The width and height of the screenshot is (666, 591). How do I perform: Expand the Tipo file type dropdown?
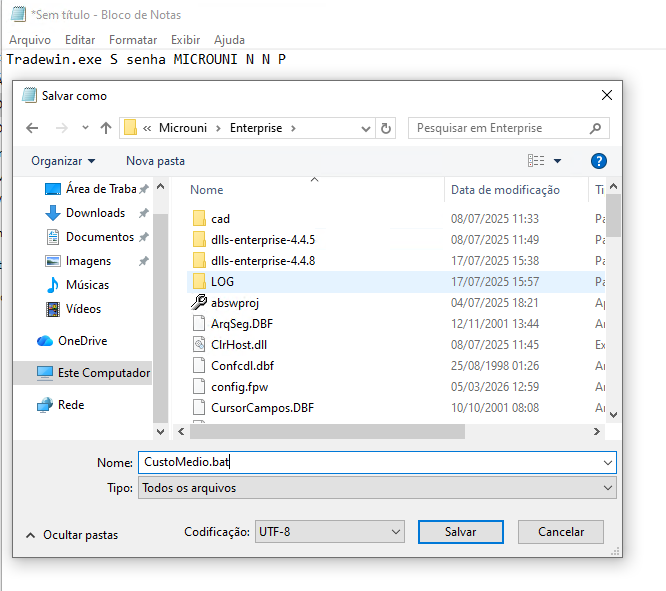[377, 488]
